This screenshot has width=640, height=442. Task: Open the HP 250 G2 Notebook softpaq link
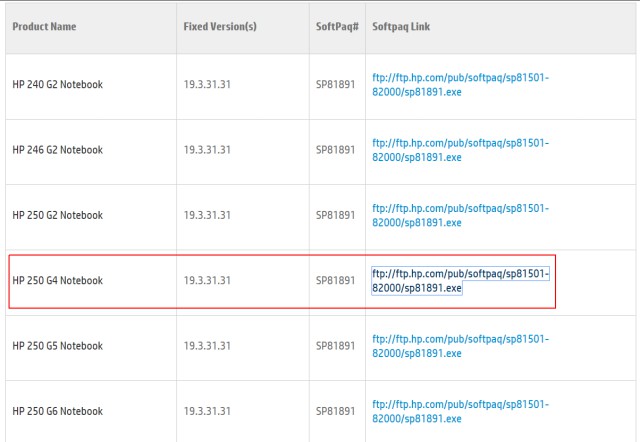[460, 215]
